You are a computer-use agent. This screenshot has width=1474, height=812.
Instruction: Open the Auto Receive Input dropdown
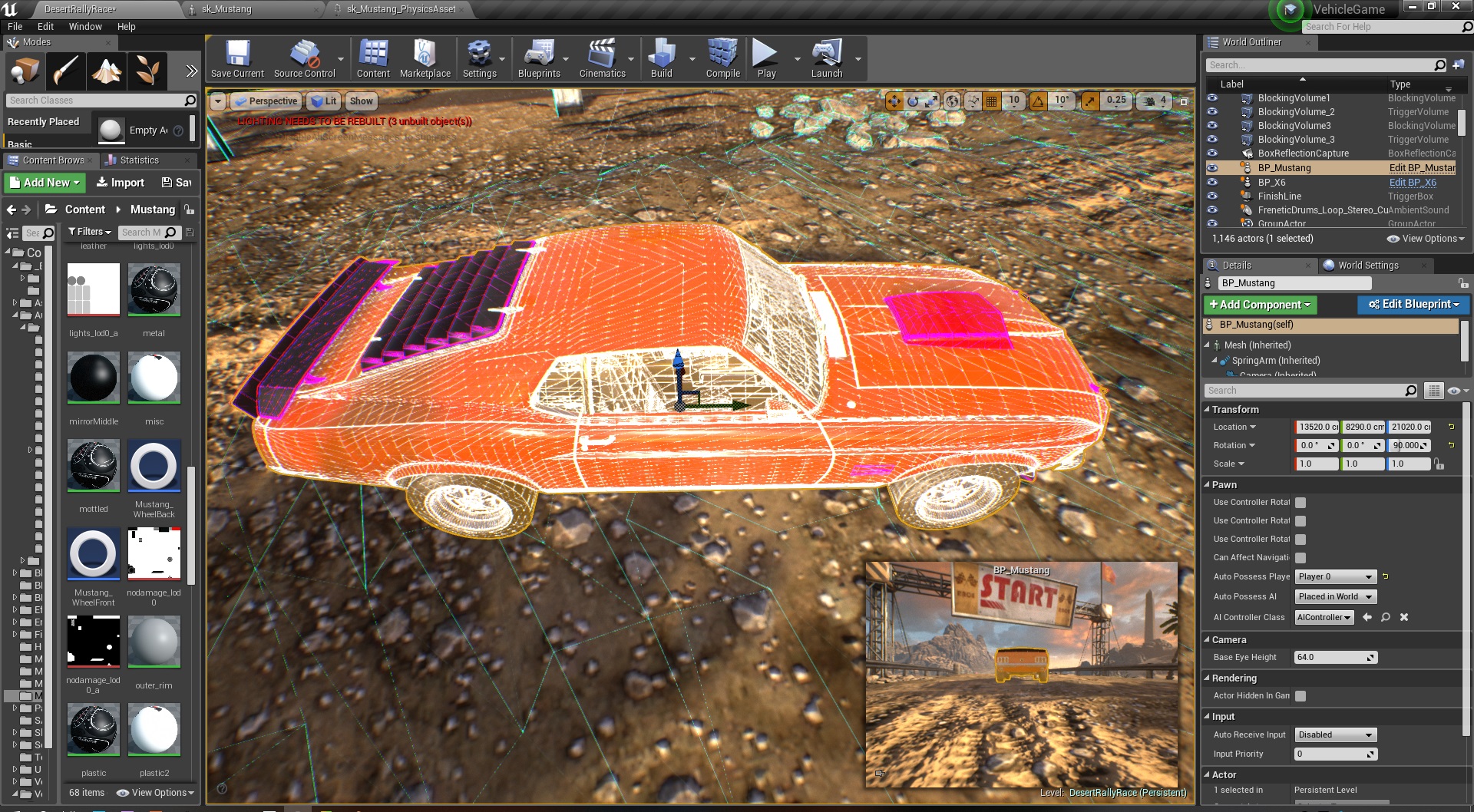(x=1336, y=734)
